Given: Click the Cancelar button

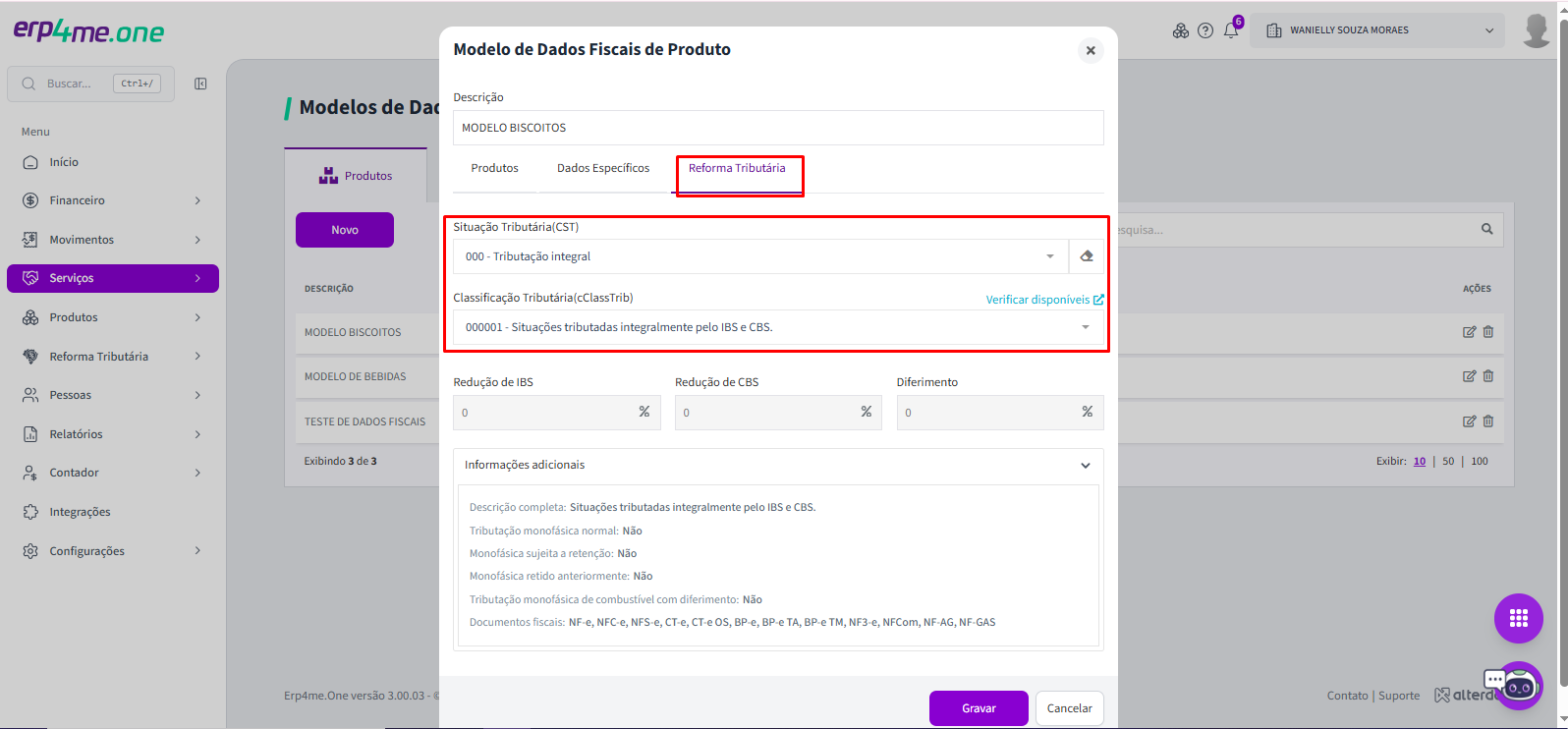Looking at the screenshot, I should [1069, 708].
